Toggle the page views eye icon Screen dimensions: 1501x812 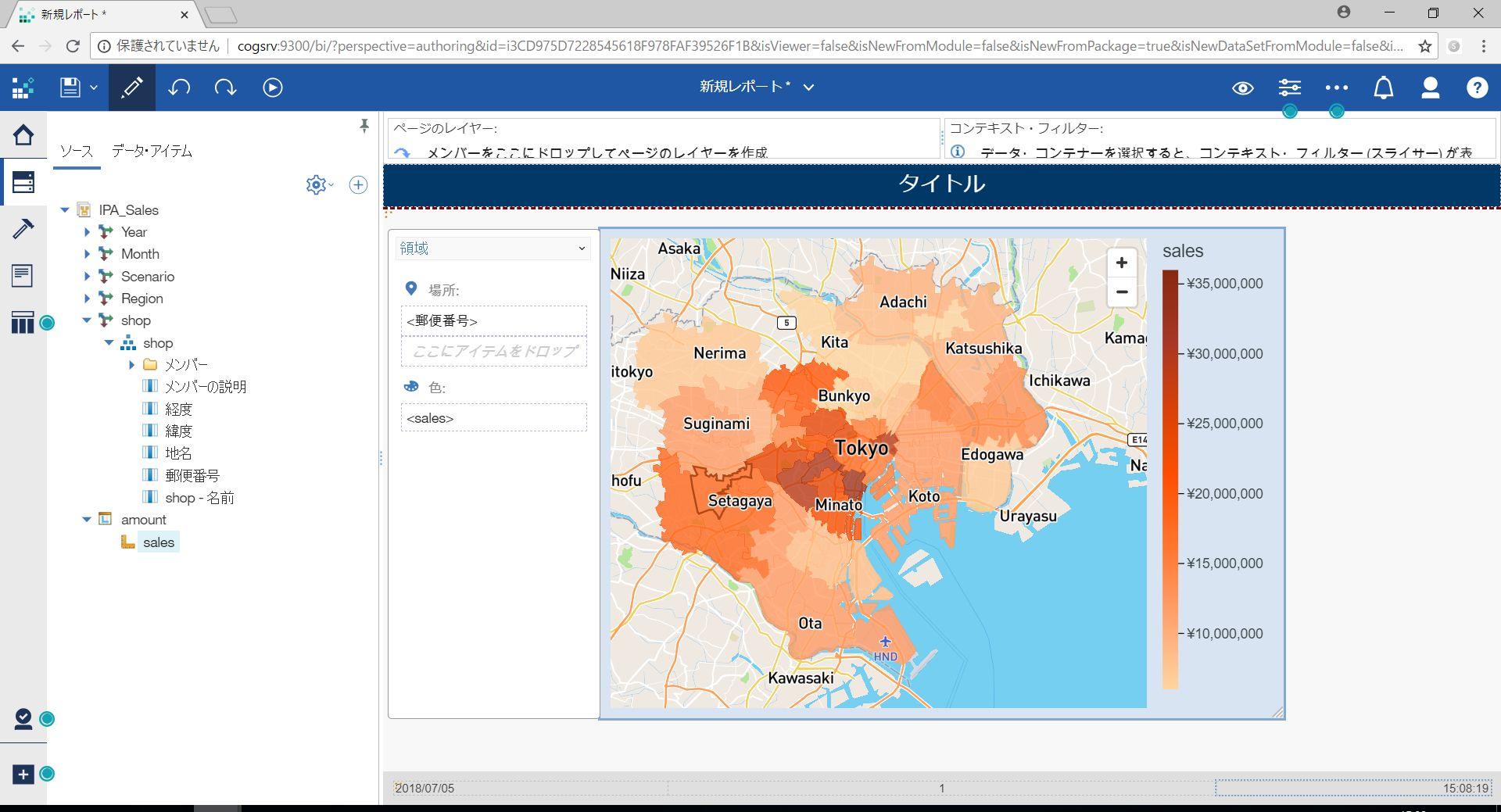[1242, 88]
